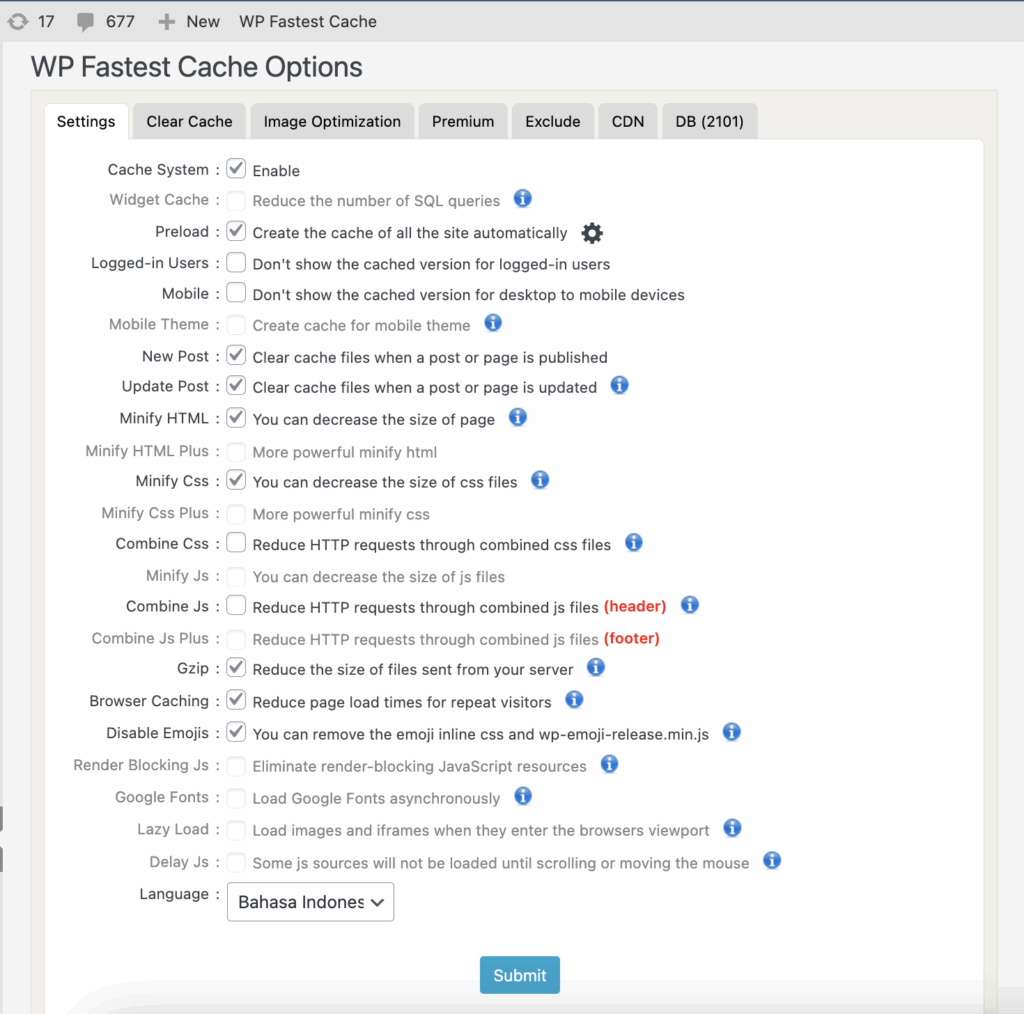Click the info icon beside Widget Cache
Image resolution: width=1024 pixels, height=1014 pixels.
522,199
